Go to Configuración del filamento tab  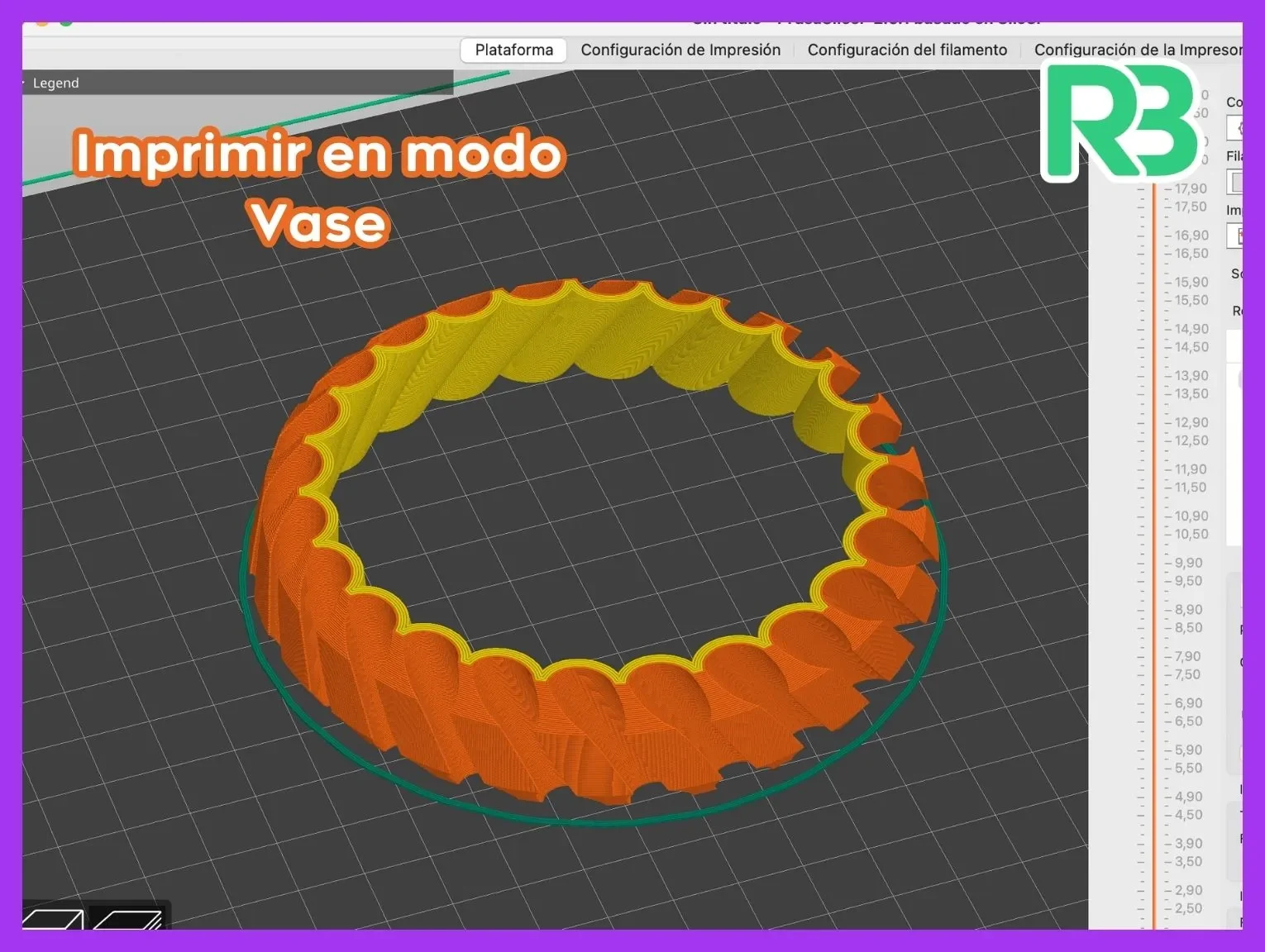click(907, 50)
